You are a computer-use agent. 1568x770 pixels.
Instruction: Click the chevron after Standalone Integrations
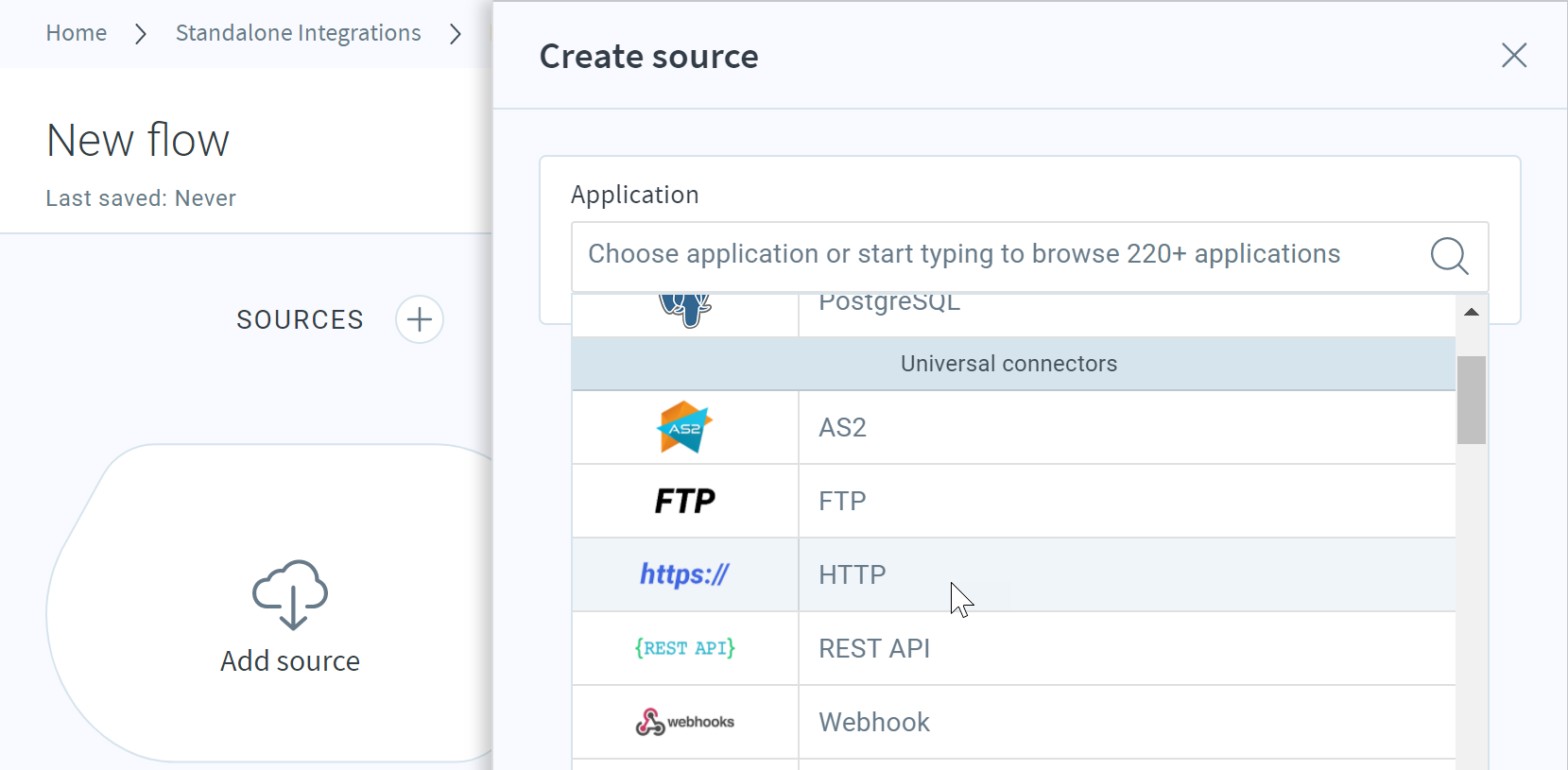tap(456, 34)
